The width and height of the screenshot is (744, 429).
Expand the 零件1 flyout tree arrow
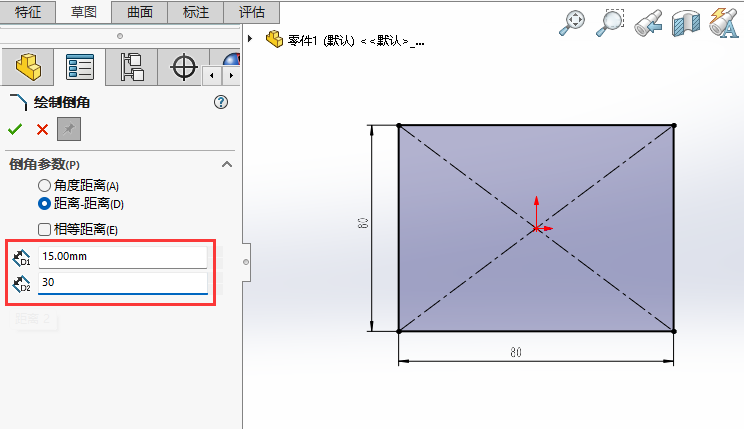click(x=250, y=38)
